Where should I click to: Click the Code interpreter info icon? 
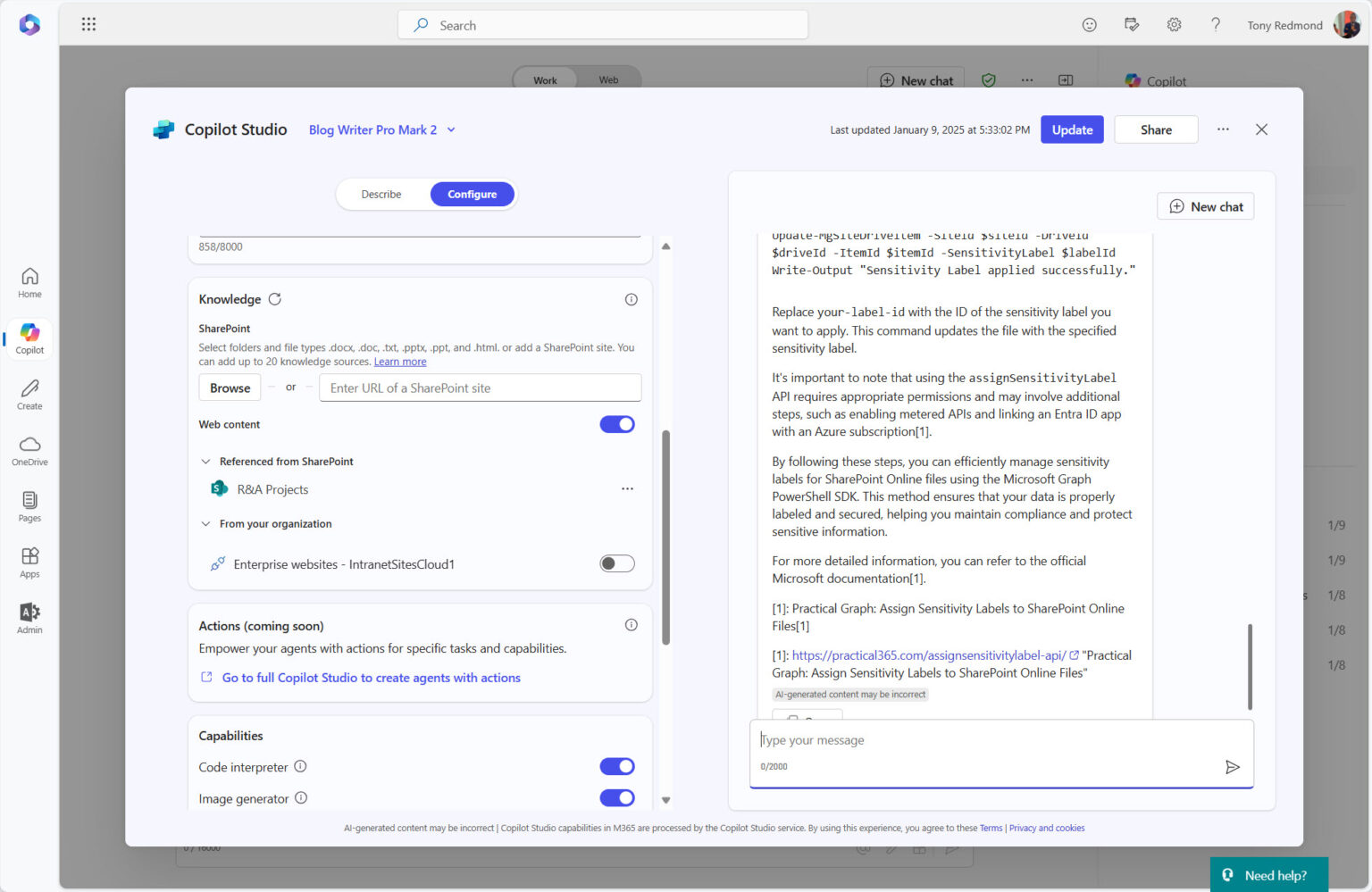(x=301, y=766)
